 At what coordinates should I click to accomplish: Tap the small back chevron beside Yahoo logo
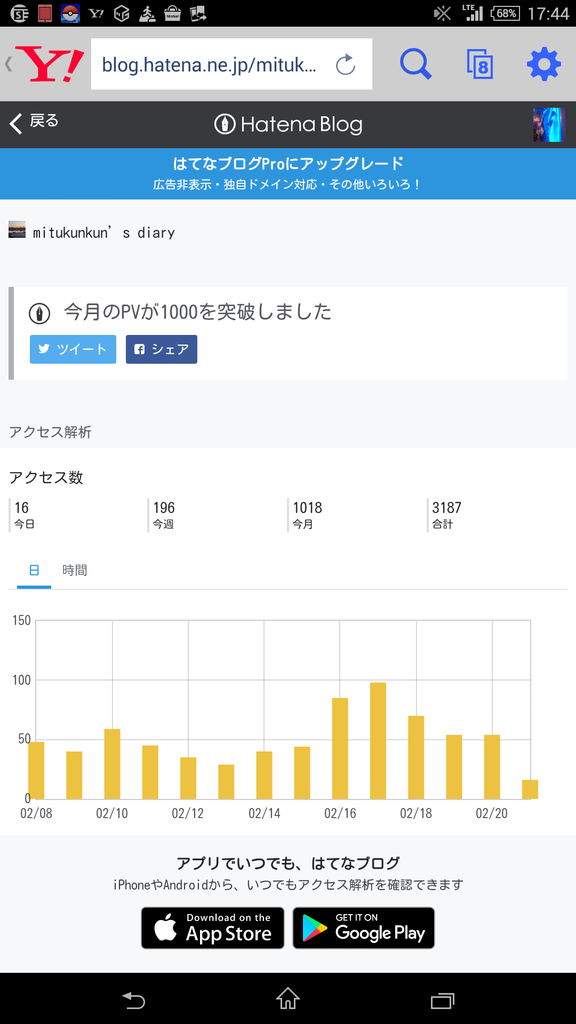[8, 64]
